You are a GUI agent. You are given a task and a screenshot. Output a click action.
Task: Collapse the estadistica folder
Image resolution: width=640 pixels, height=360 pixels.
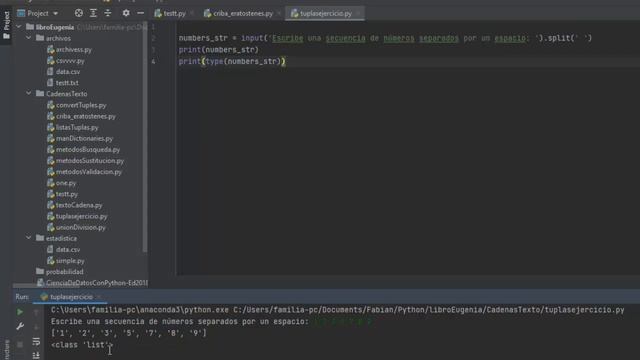[x=29, y=238]
